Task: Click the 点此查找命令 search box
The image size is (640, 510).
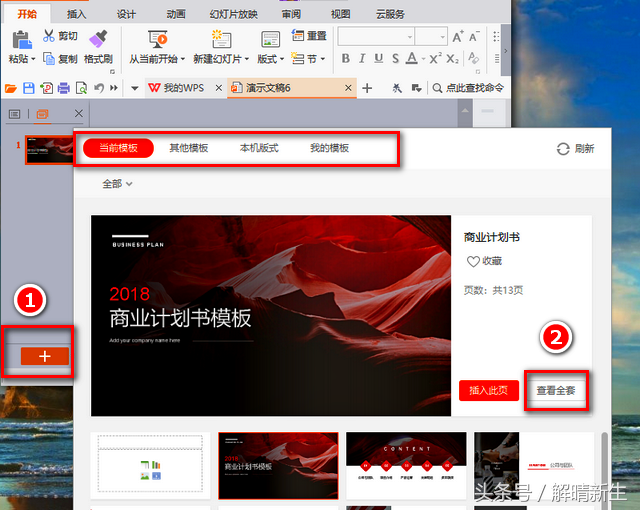Action: coord(468,88)
